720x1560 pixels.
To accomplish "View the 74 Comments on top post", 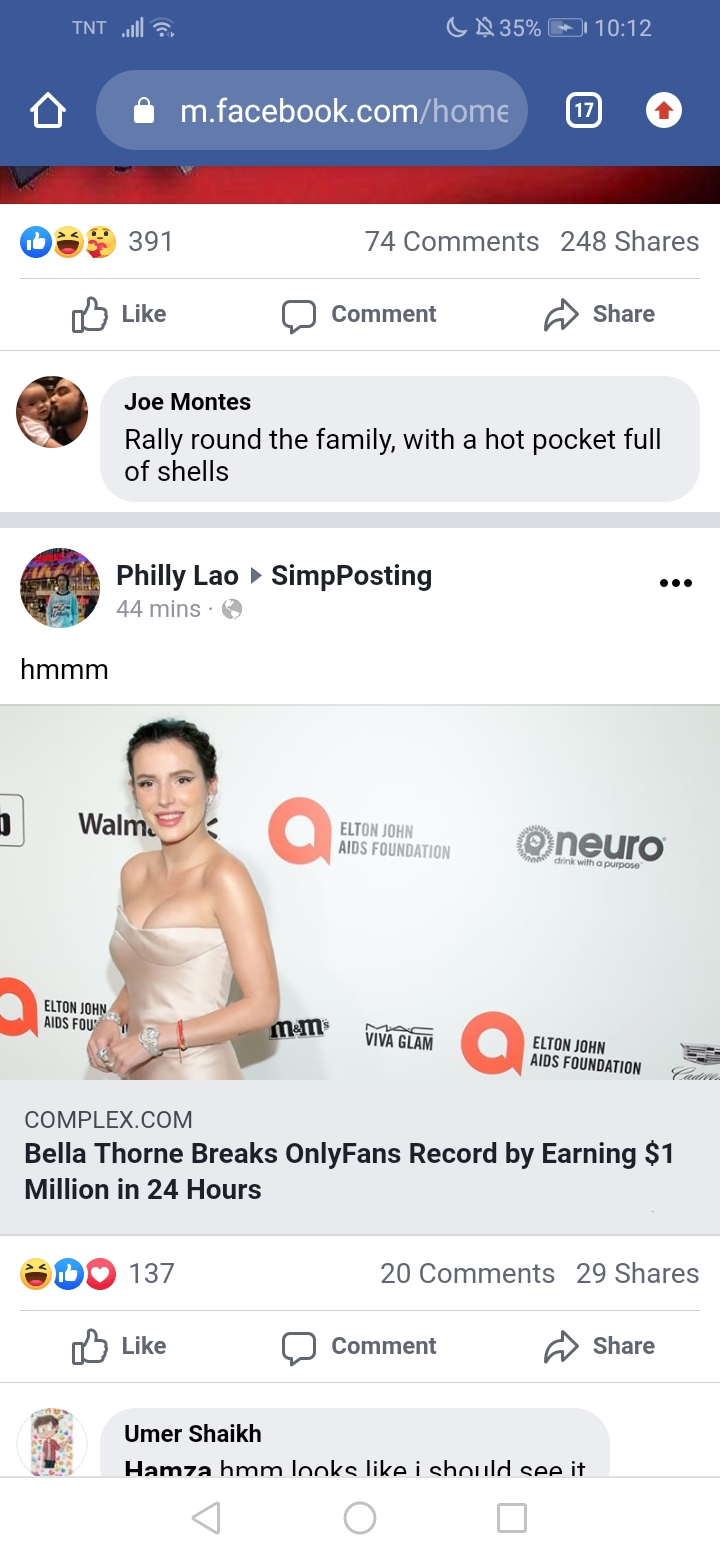I will point(452,241).
